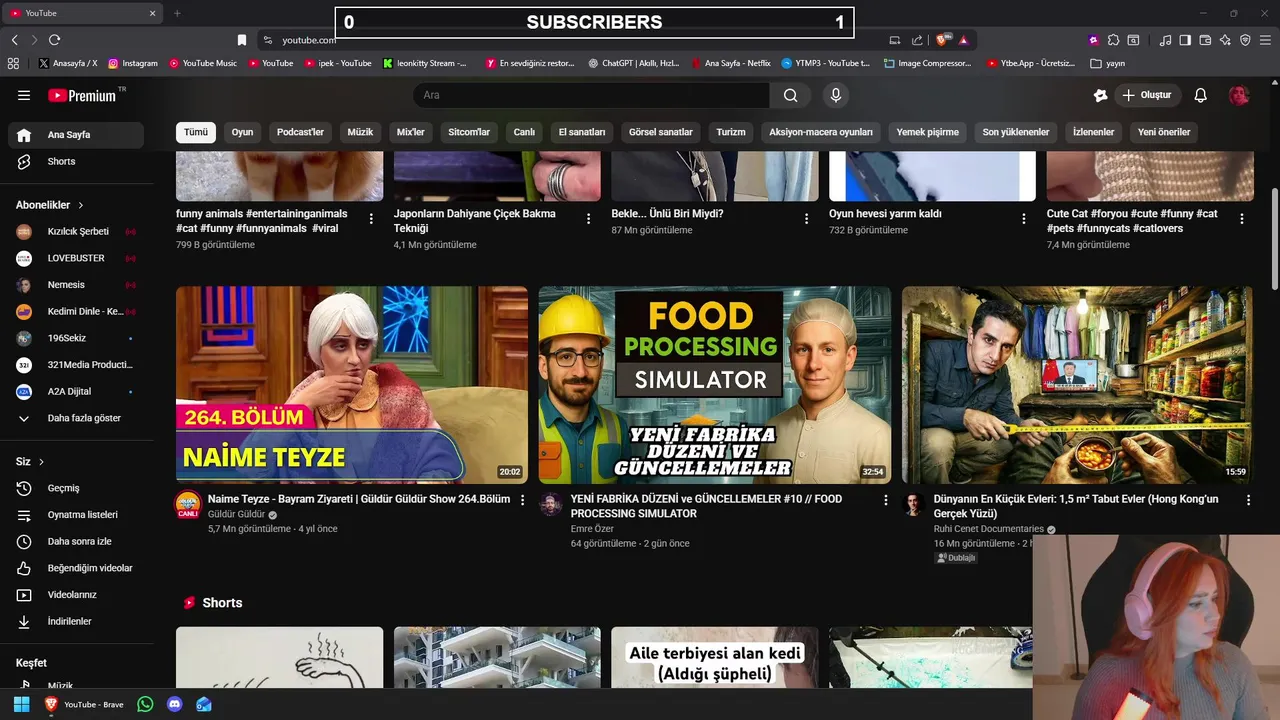
Task: Open Discord from the taskbar
Action: coord(175,704)
